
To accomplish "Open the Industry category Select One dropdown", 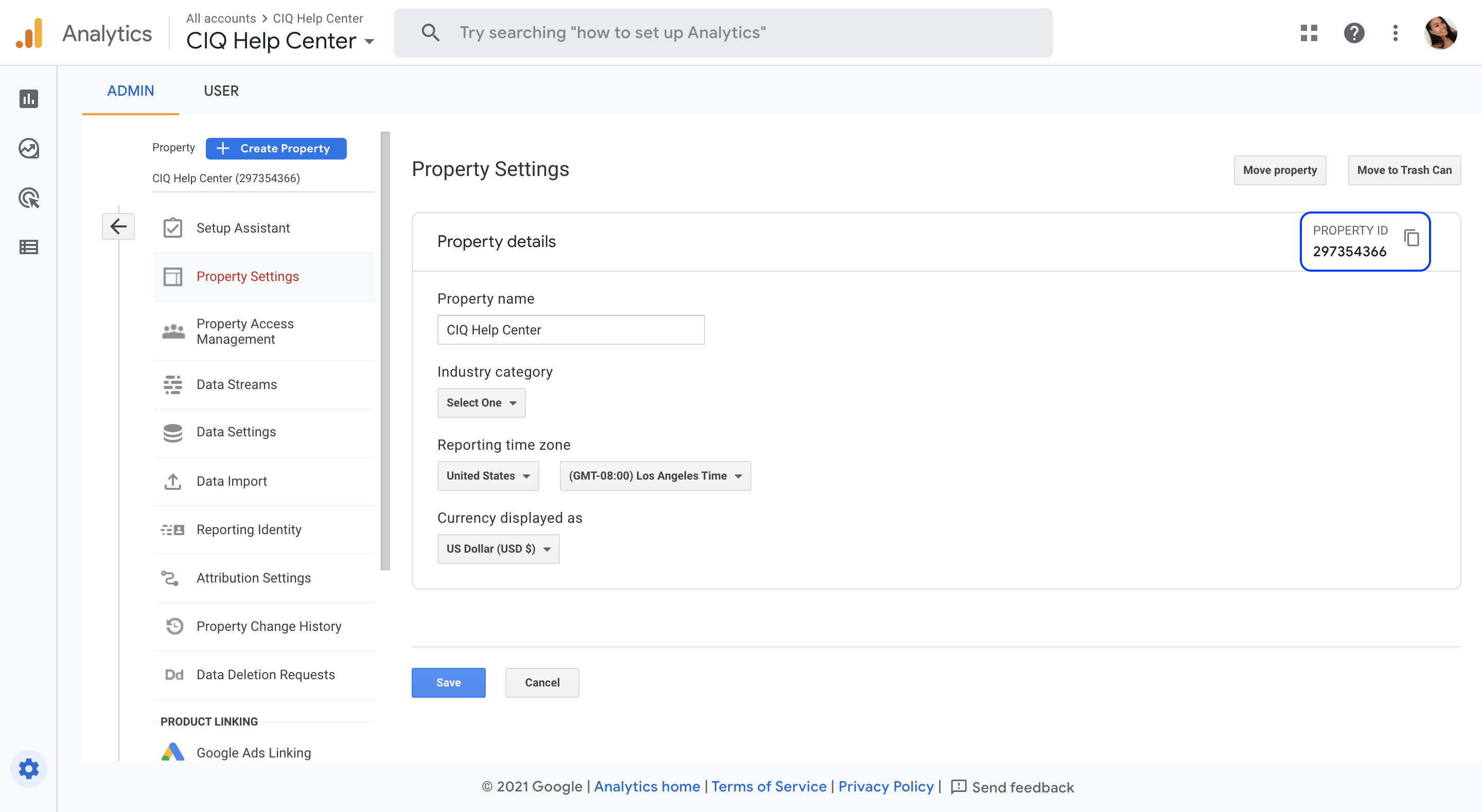I will [x=481, y=403].
